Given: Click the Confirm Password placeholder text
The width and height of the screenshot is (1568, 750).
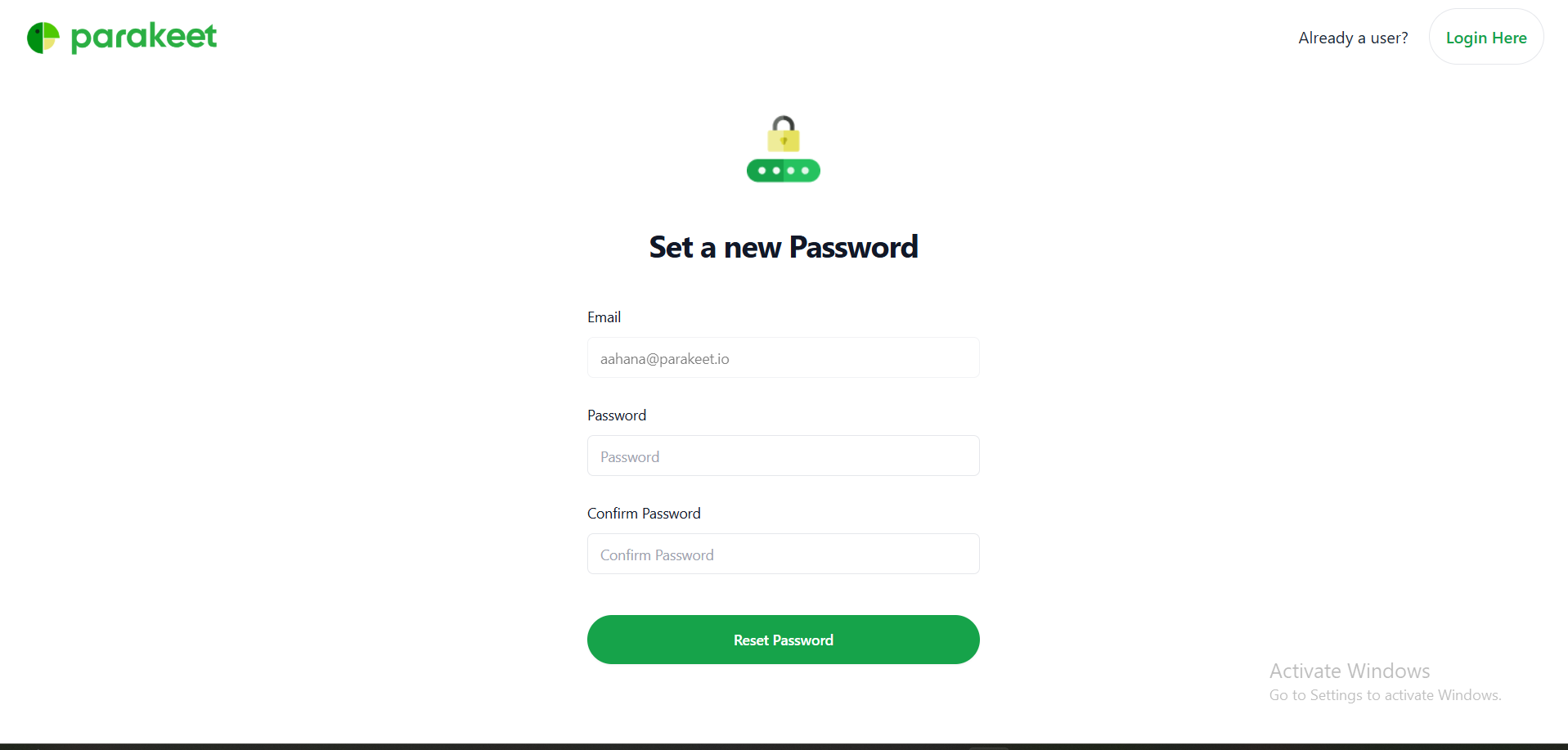Looking at the screenshot, I should (x=657, y=555).
